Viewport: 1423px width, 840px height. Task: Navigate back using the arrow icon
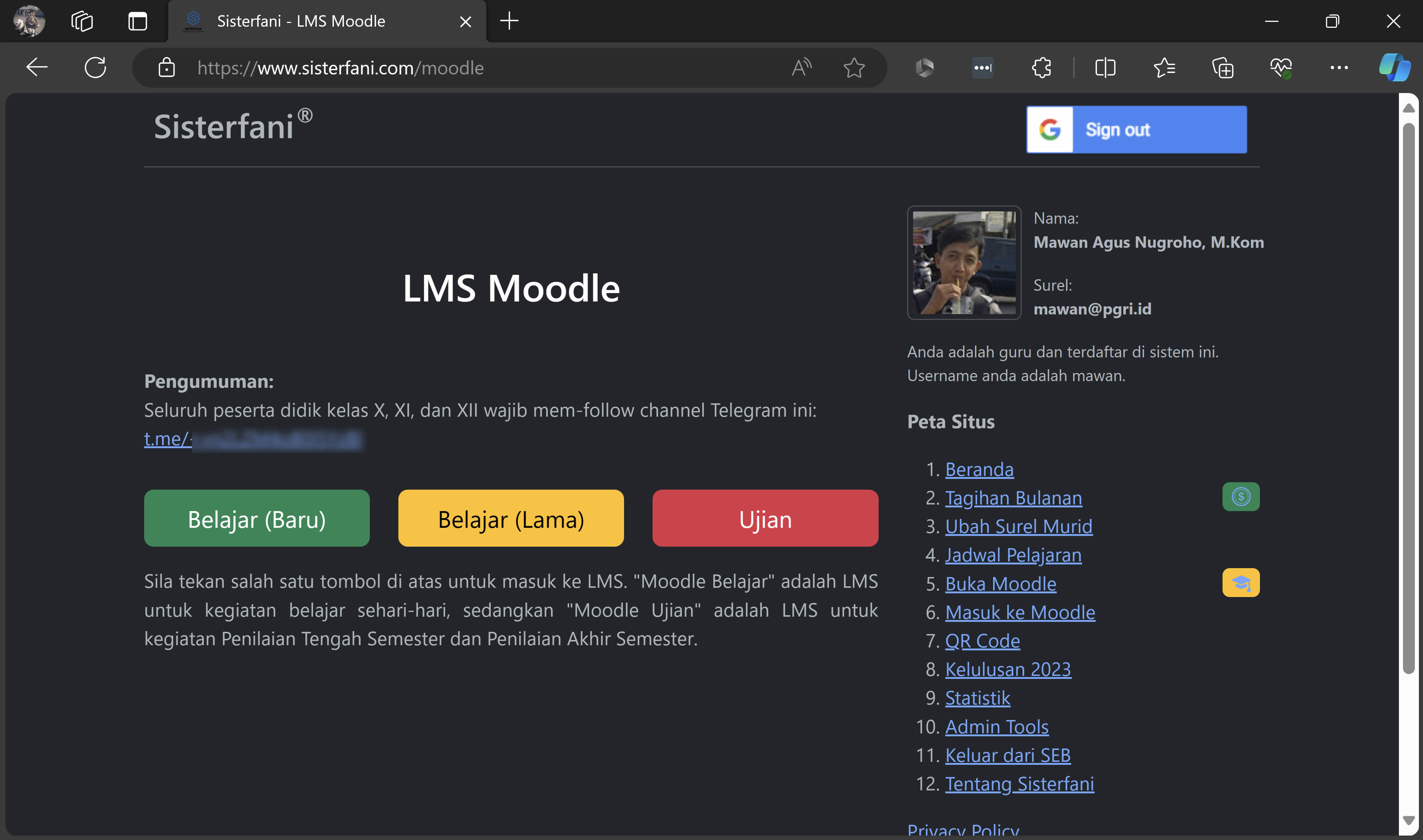(37, 67)
